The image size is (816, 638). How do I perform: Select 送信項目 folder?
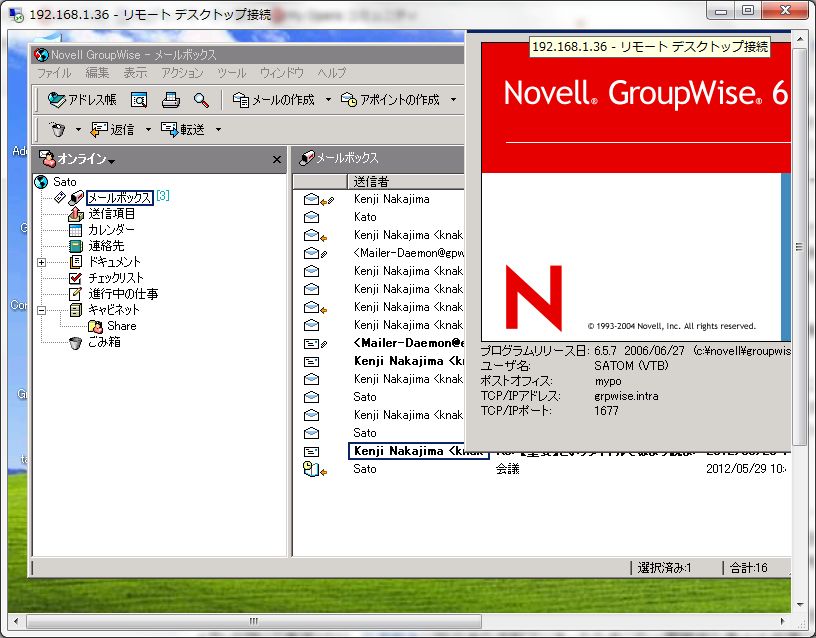click(x=111, y=213)
